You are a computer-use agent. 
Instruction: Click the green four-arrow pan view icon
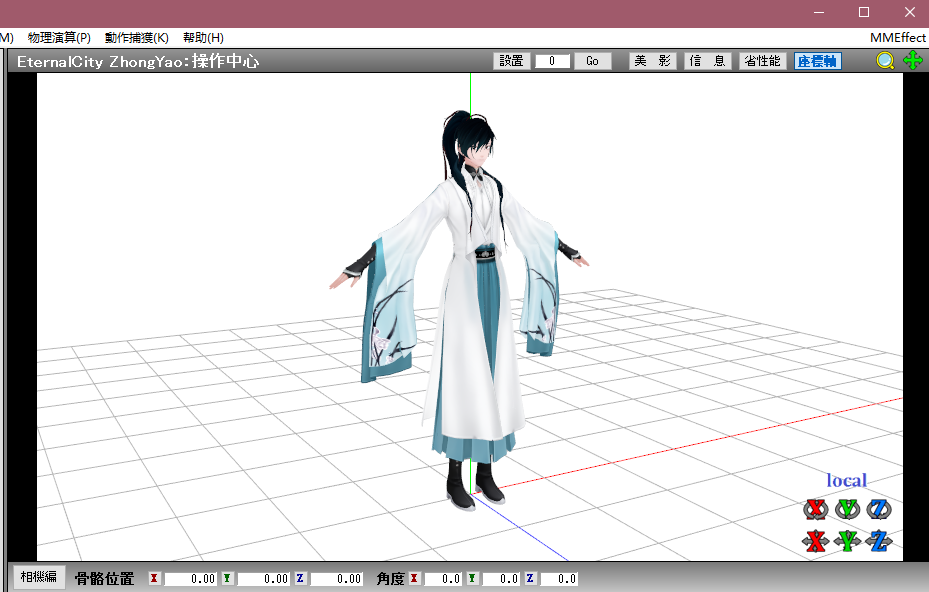912,61
